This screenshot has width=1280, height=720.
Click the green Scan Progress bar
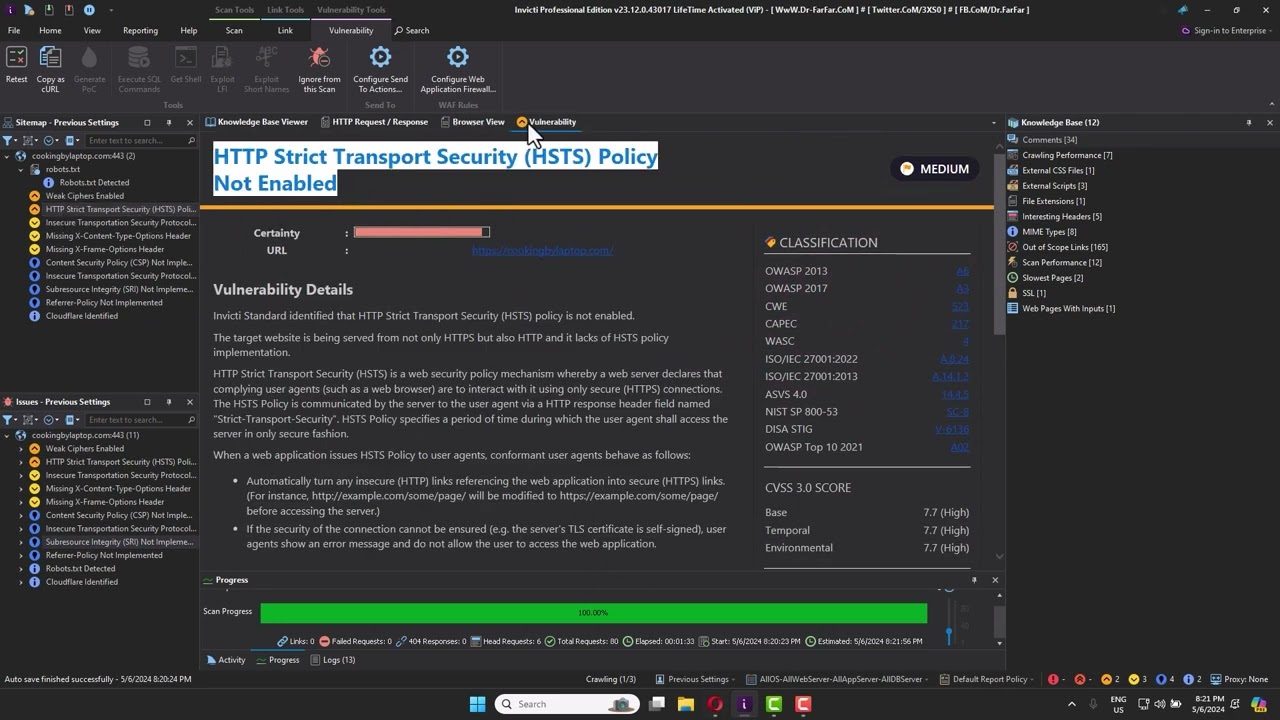593,613
